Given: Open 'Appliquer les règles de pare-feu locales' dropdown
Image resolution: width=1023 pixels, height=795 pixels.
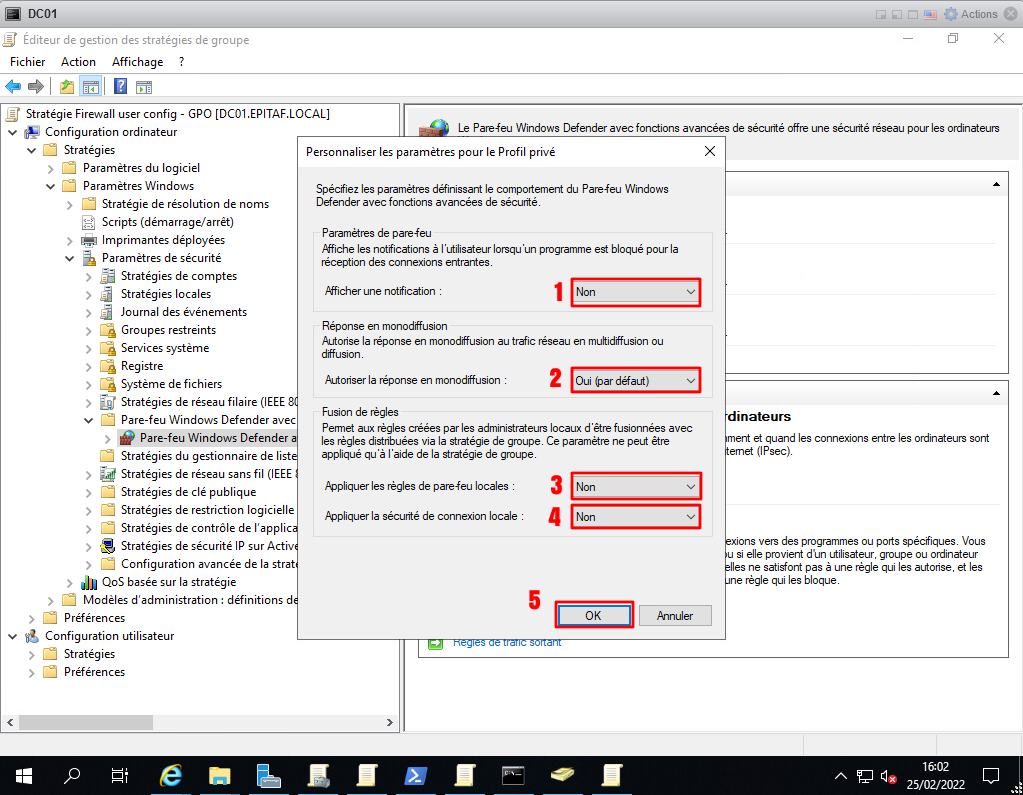Looking at the screenshot, I should [x=635, y=486].
